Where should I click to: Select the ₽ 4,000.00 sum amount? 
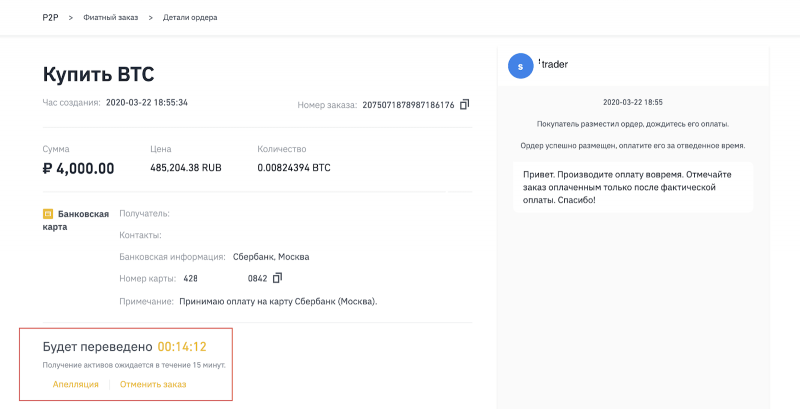click(78, 168)
